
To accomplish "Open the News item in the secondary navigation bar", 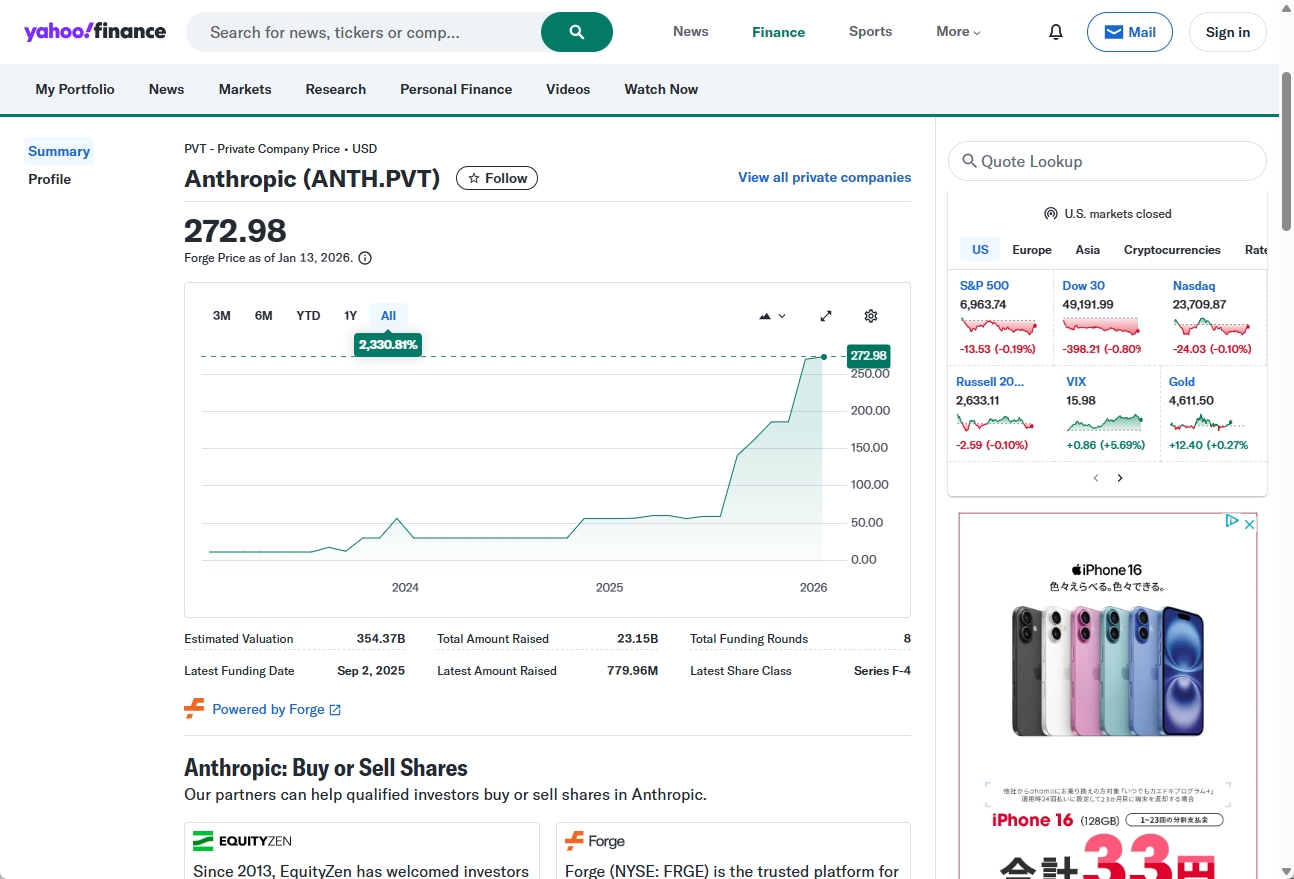I will click(167, 89).
